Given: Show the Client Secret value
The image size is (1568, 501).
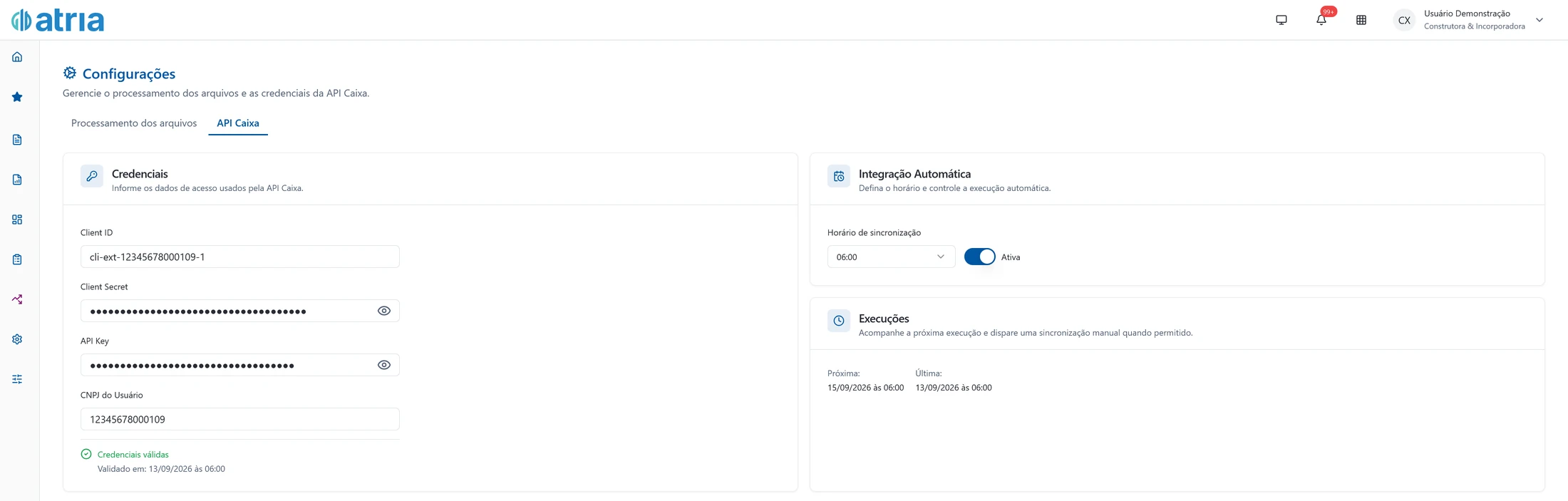Looking at the screenshot, I should click(384, 311).
